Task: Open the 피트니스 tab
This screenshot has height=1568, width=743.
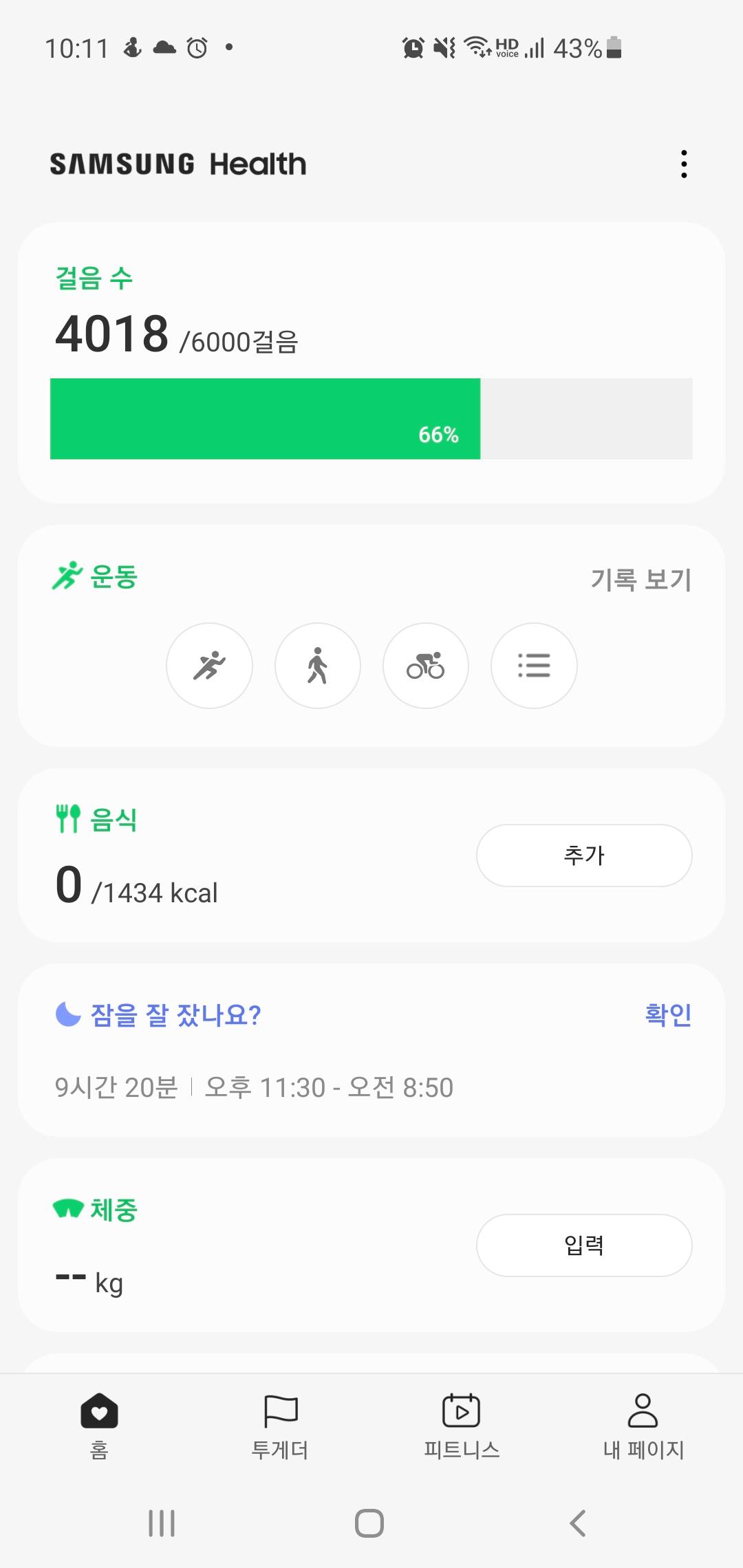Action: [461, 1424]
